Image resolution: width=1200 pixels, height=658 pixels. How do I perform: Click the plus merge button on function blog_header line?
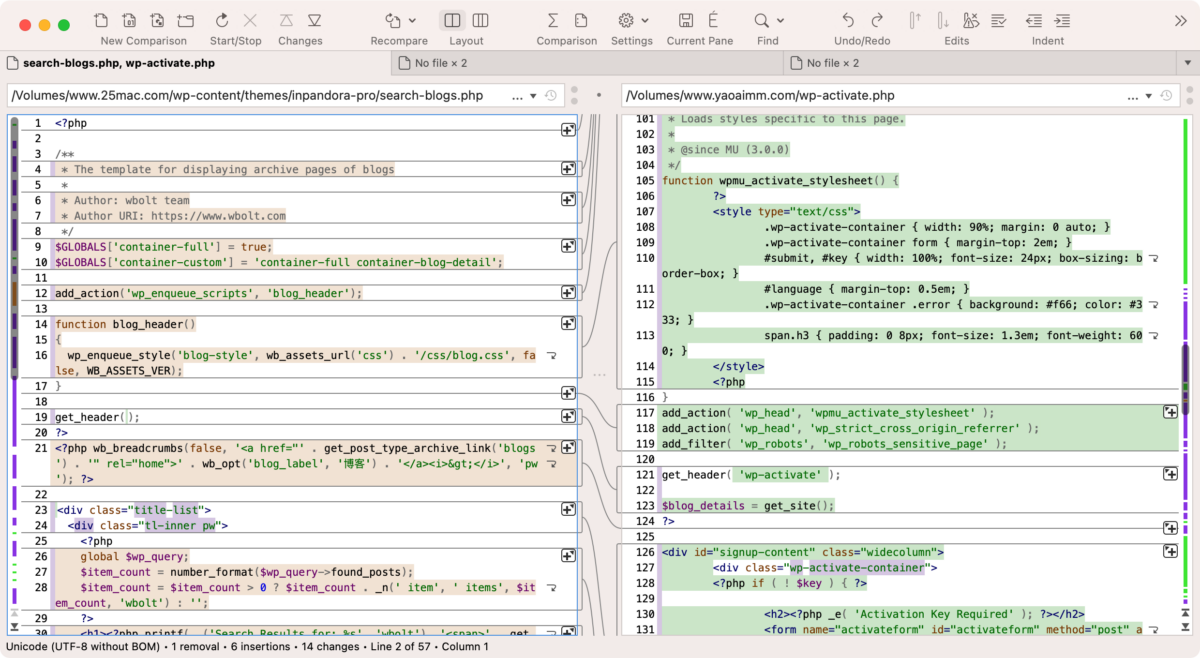567,324
